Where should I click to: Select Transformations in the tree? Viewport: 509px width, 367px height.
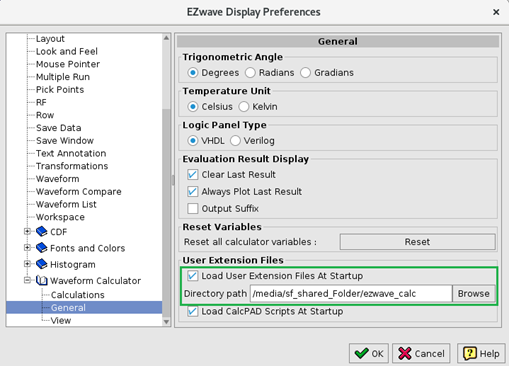click(72, 166)
